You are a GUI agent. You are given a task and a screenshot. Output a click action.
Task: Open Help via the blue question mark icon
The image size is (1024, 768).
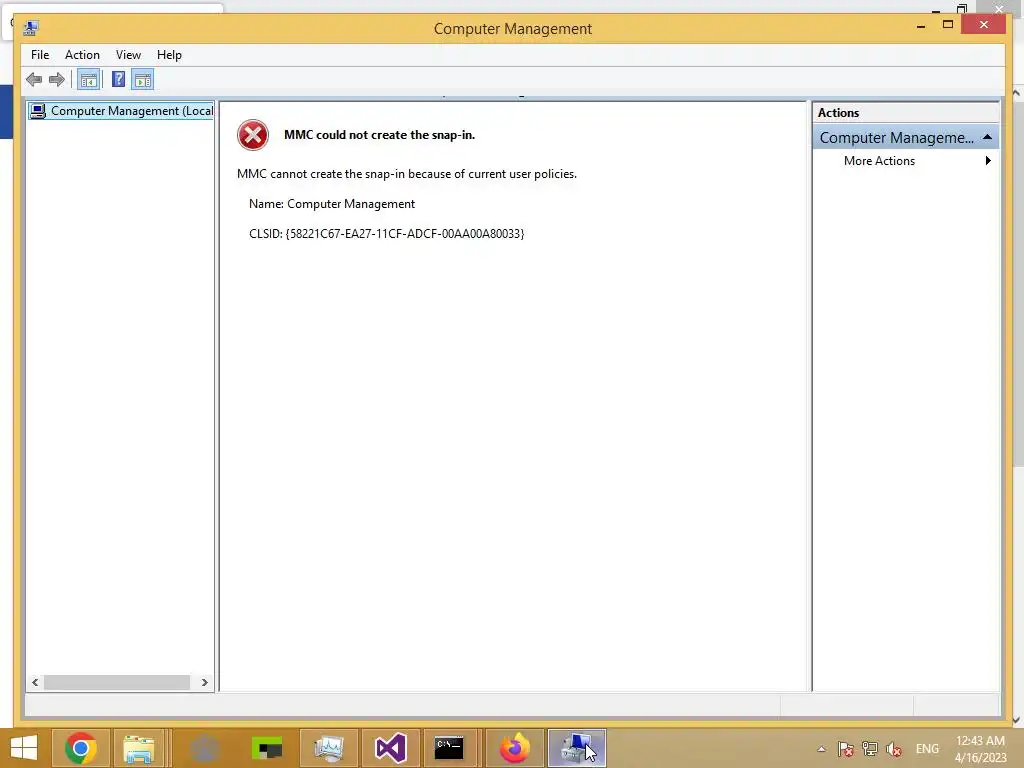pyautogui.click(x=118, y=80)
